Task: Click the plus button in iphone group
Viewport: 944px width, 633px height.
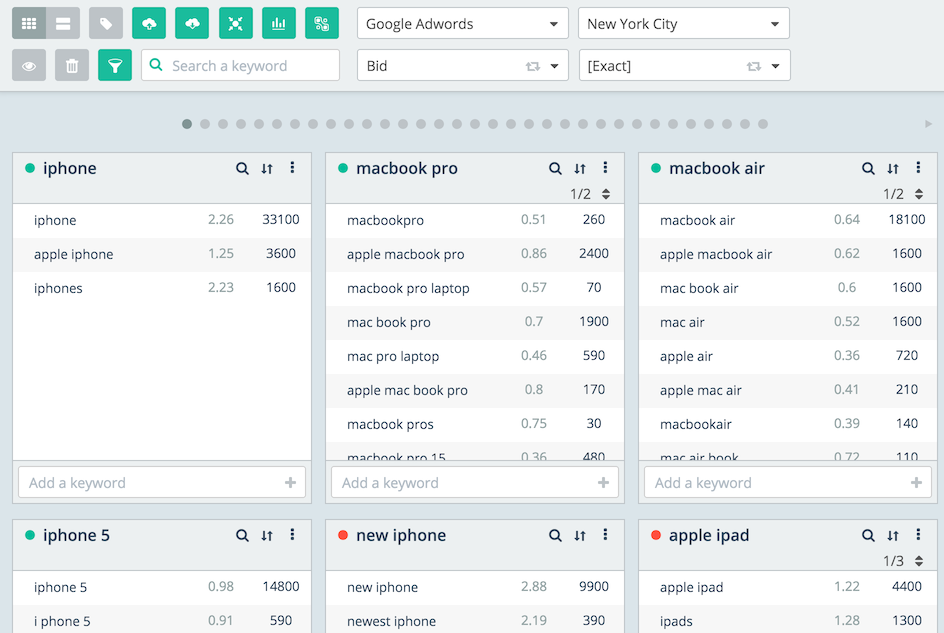Action: (290, 483)
